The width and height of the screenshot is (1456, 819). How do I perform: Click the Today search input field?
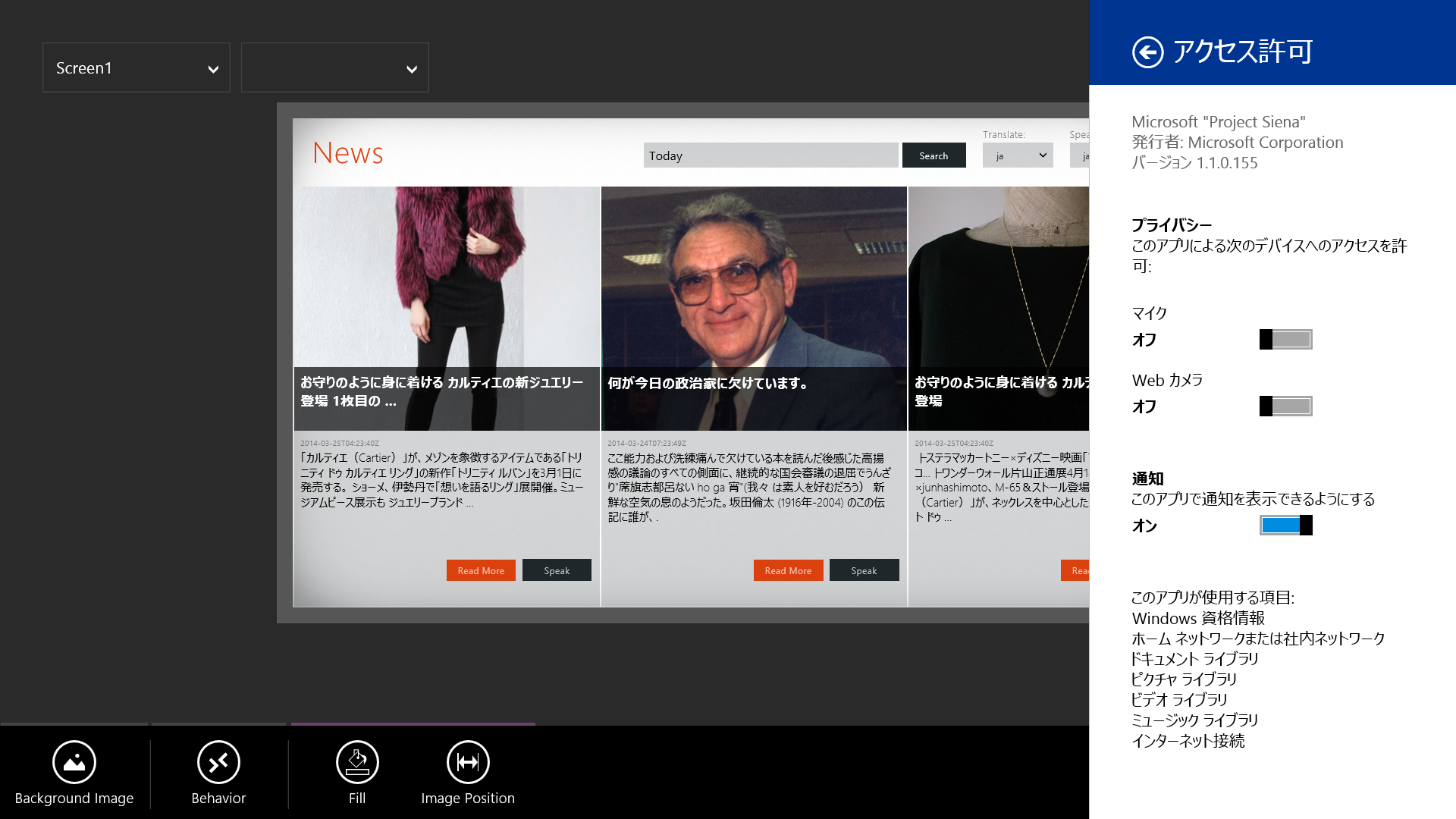point(770,155)
